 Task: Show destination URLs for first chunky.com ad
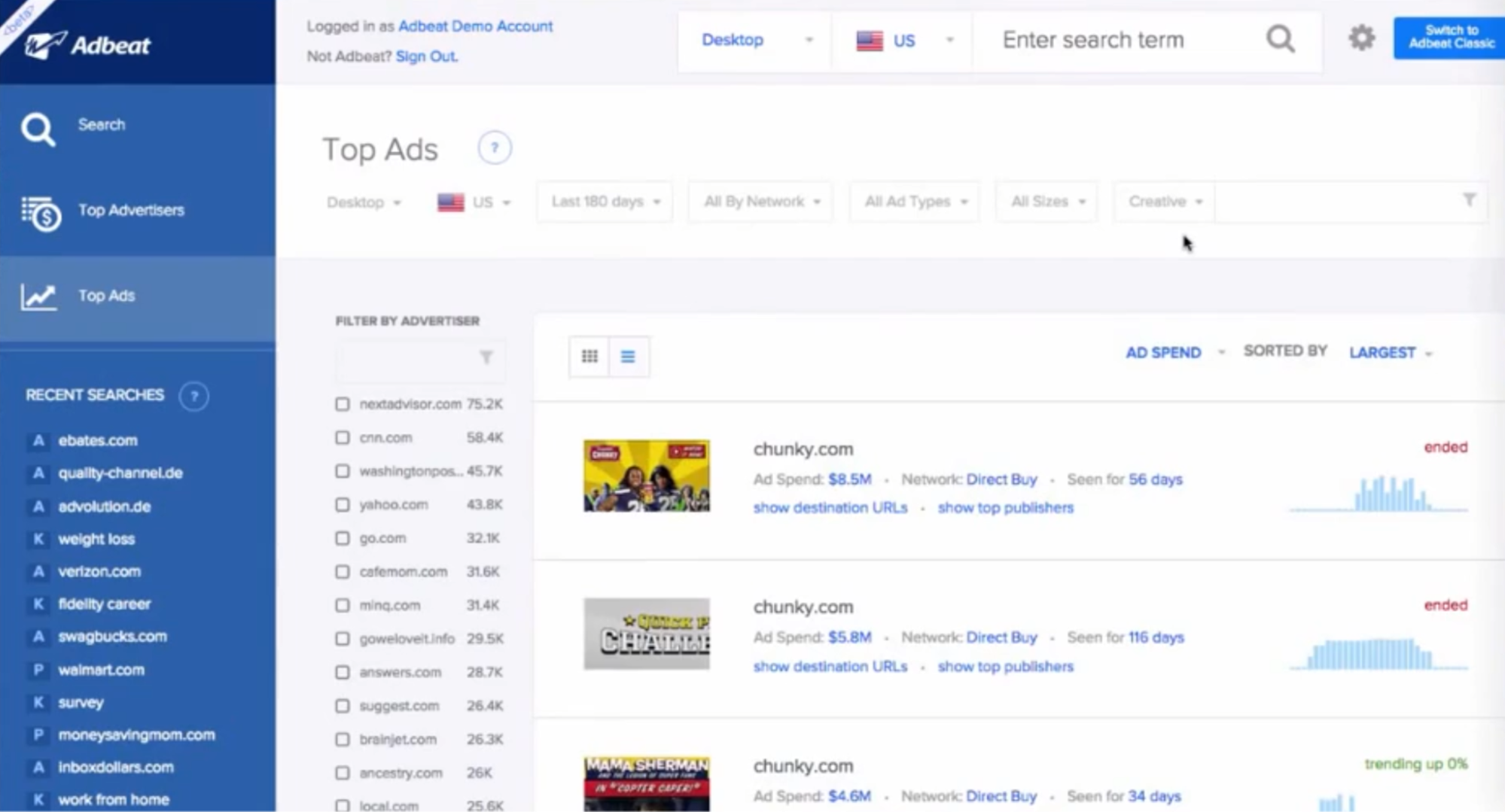coord(830,508)
